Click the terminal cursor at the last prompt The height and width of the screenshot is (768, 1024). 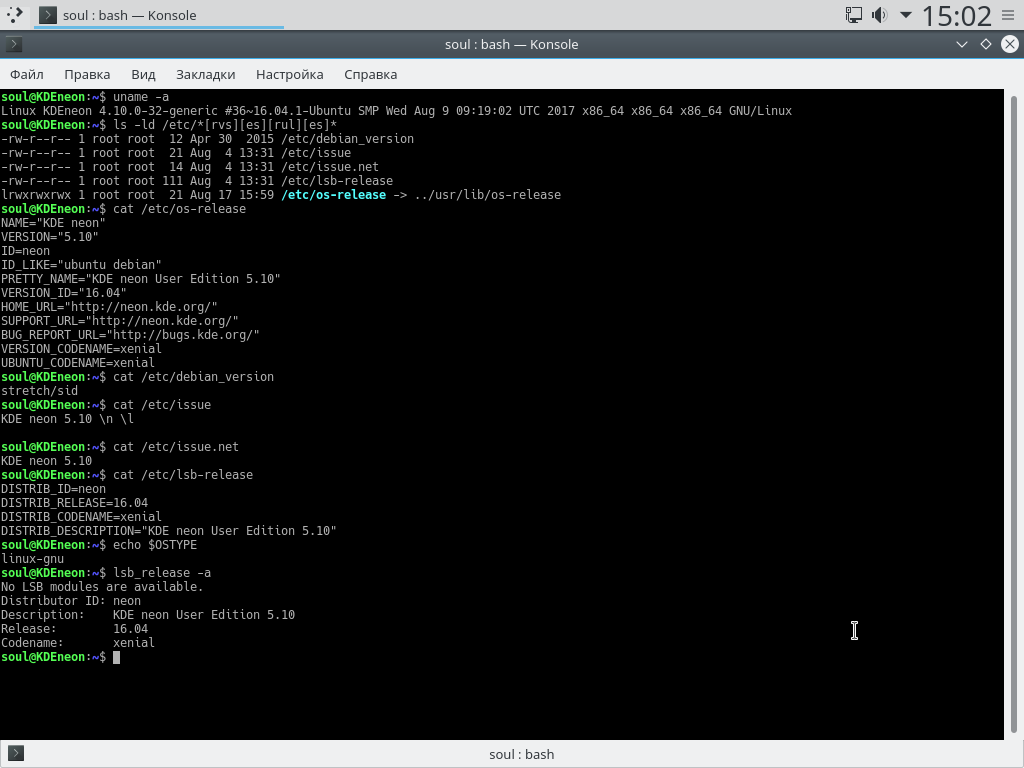coord(116,657)
